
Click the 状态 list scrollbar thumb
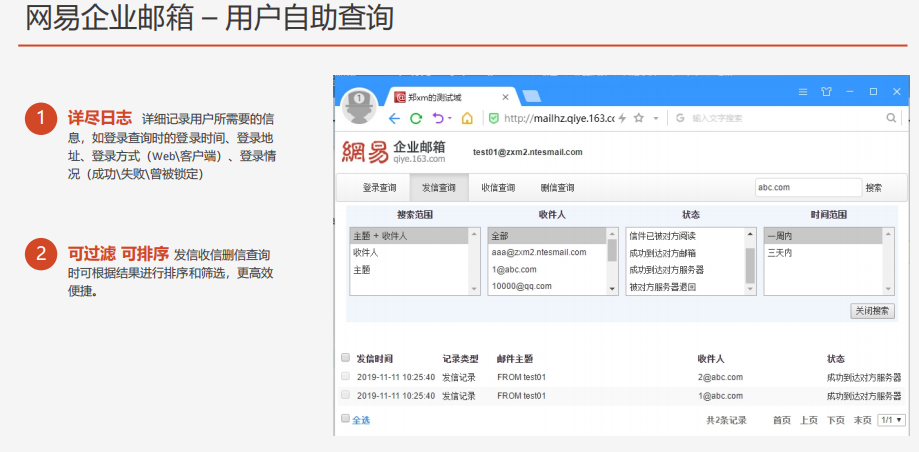pos(750,265)
